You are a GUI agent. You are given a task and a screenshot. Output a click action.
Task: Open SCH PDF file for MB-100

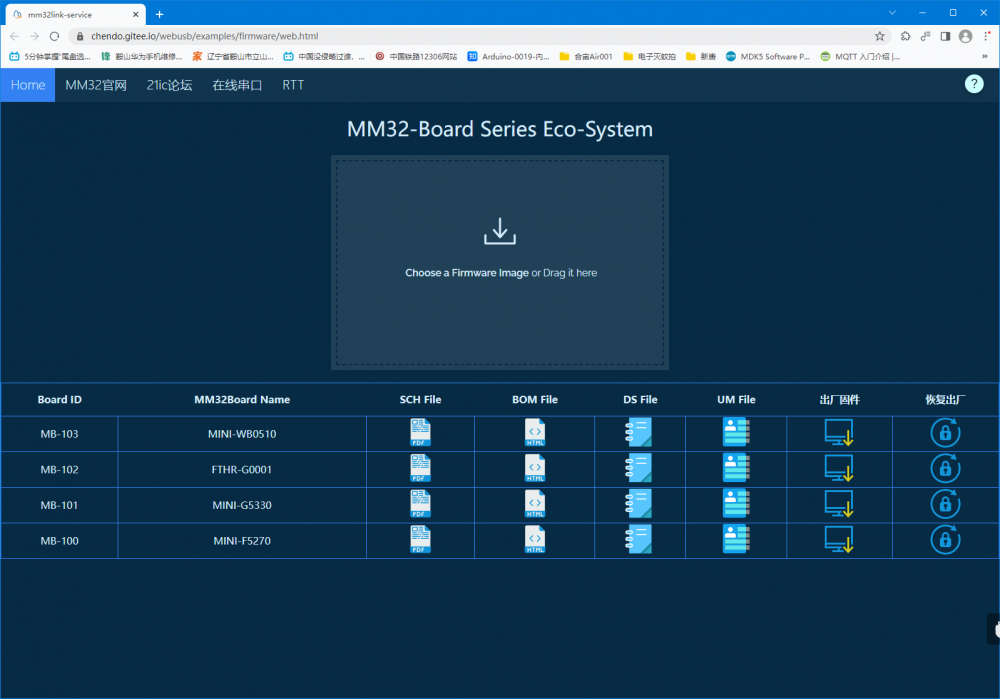[420, 540]
